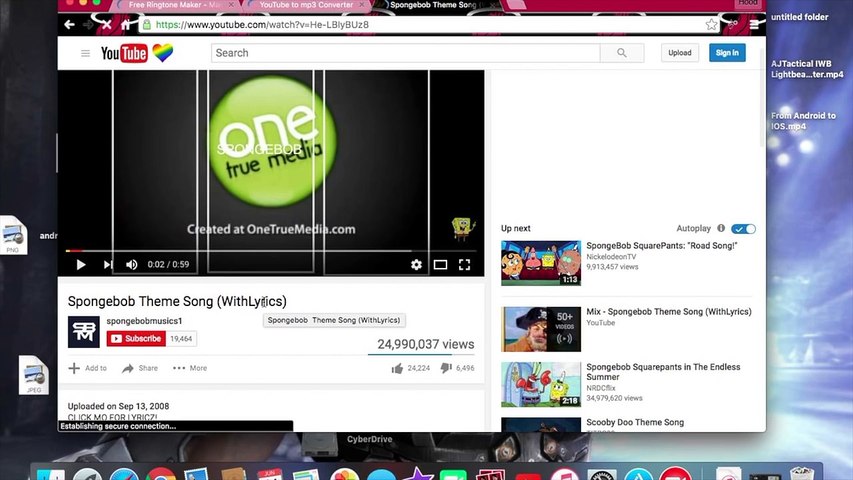Select the Spongebob Theme Song tab
Image resolution: width=853 pixels, height=480 pixels.
coord(432,5)
